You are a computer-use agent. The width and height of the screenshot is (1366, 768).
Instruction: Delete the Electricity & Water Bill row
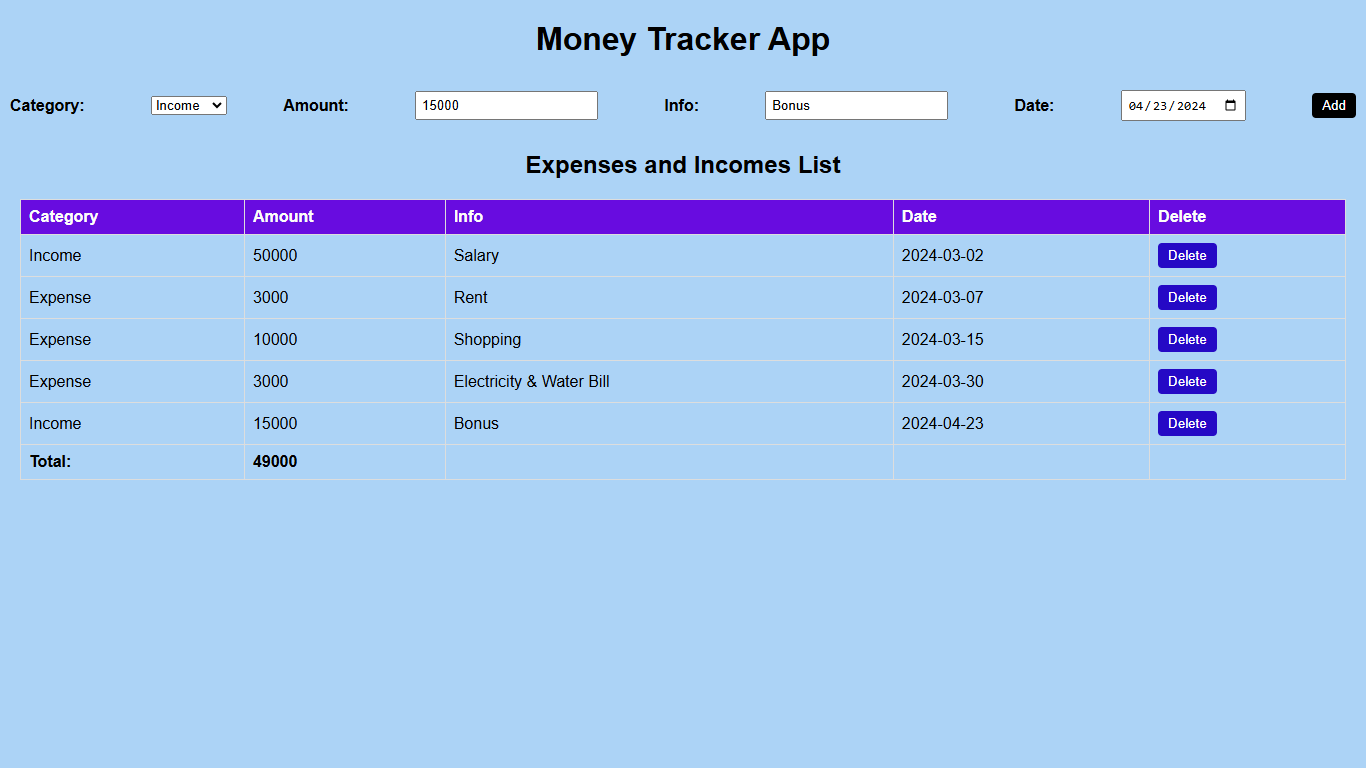click(x=1187, y=381)
